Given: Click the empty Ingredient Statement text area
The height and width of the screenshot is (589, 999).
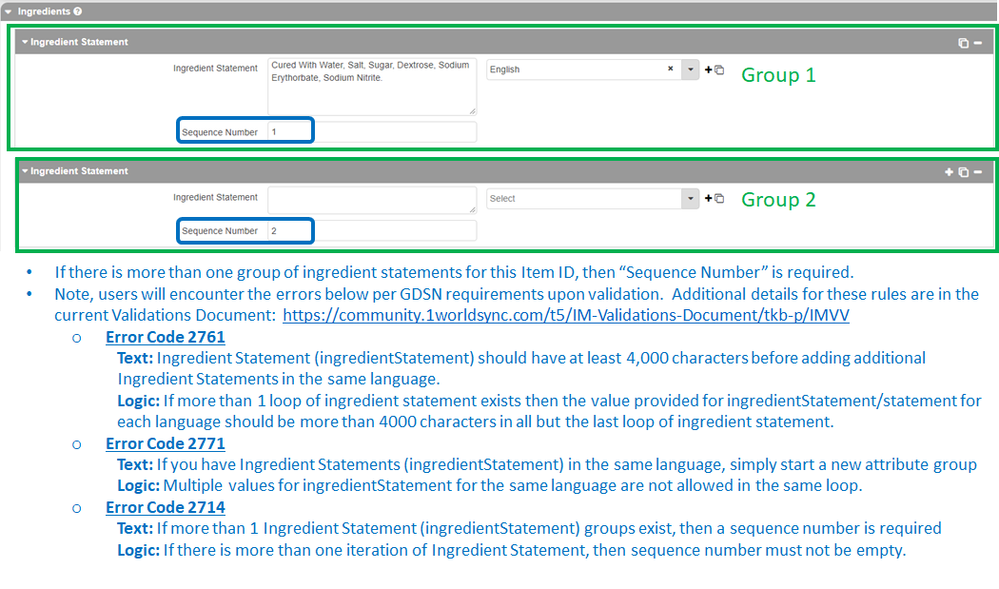Looking at the screenshot, I should coord(371,200).
